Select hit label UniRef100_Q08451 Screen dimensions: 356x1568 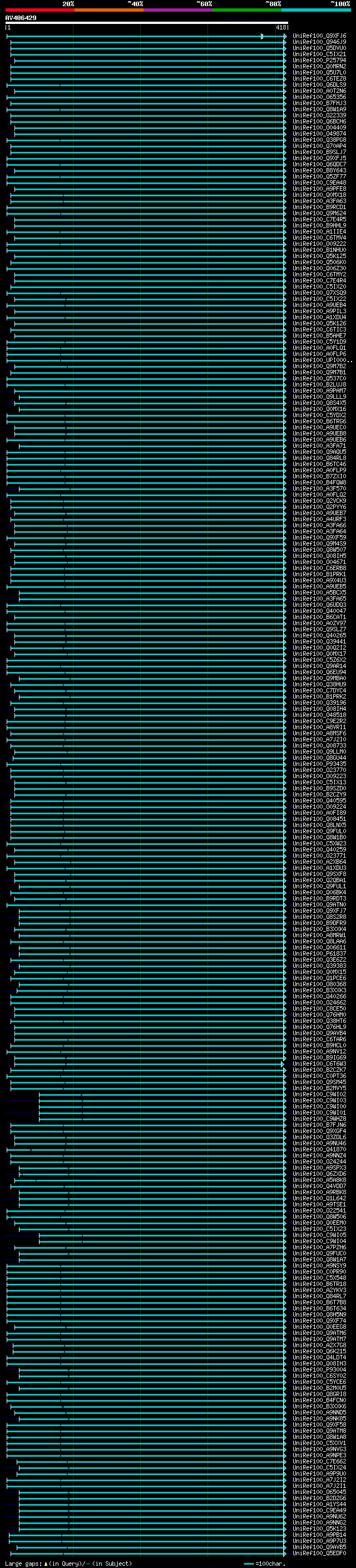coord(319,819)
